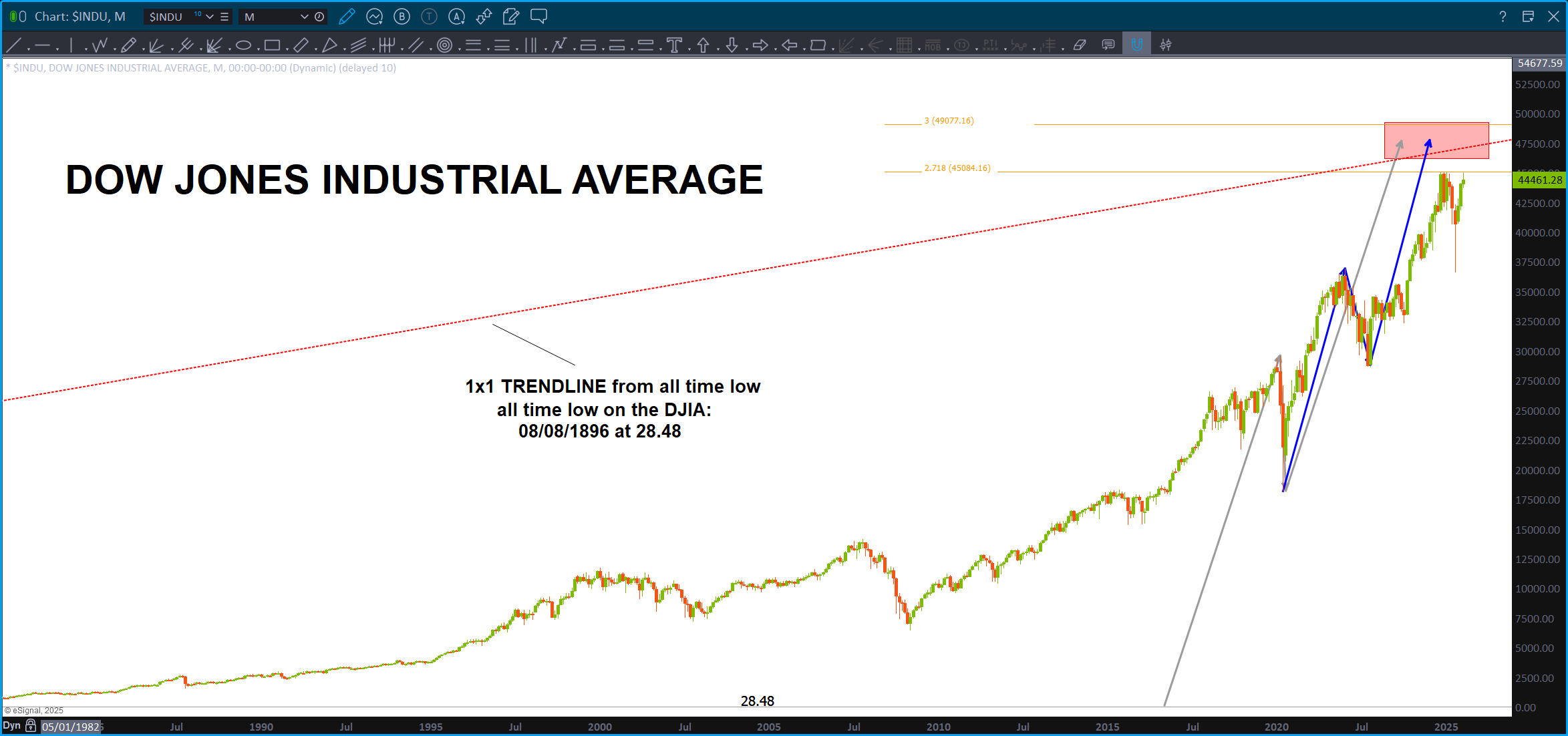This screenshot has height=736, width=1568.
Task: Expand the rectangle tool's options arrow
Action: (x=287, y=49)
